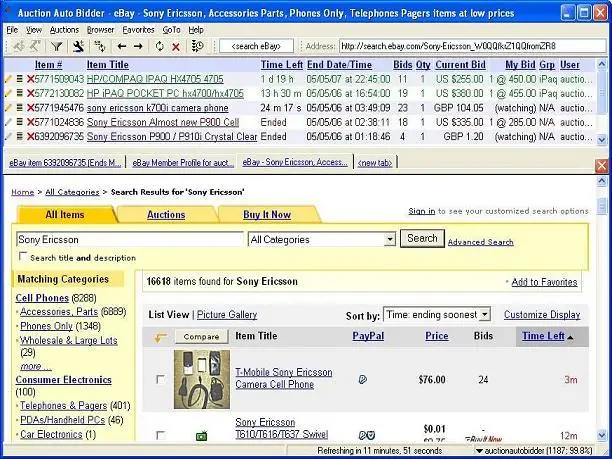Go back with the left arrow icon
Image resolution: width=612 pixels, height=459 pixels.
point(122,46)
